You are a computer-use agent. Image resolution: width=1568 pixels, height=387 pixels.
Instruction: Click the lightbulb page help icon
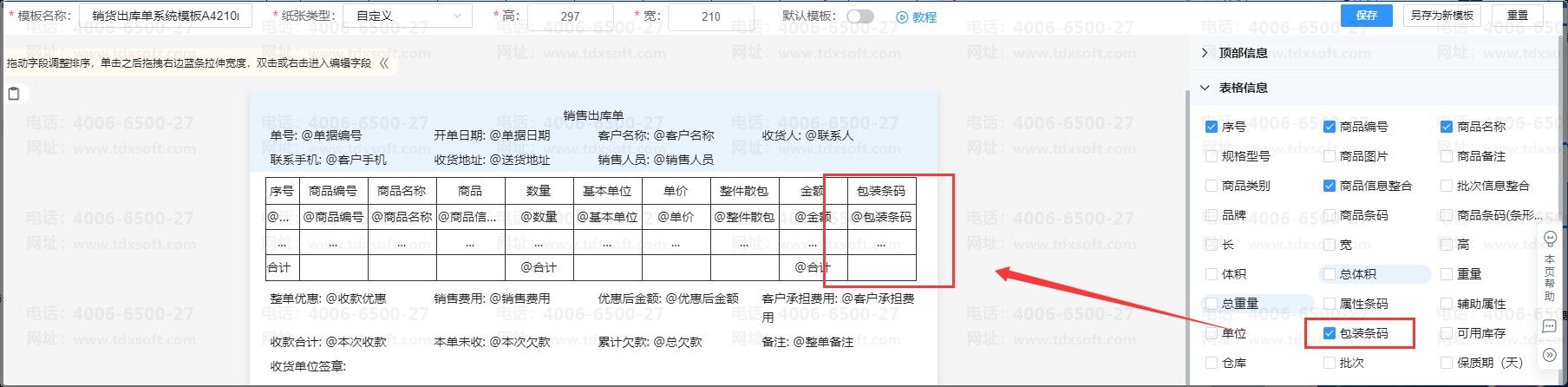coord(1550,239)
